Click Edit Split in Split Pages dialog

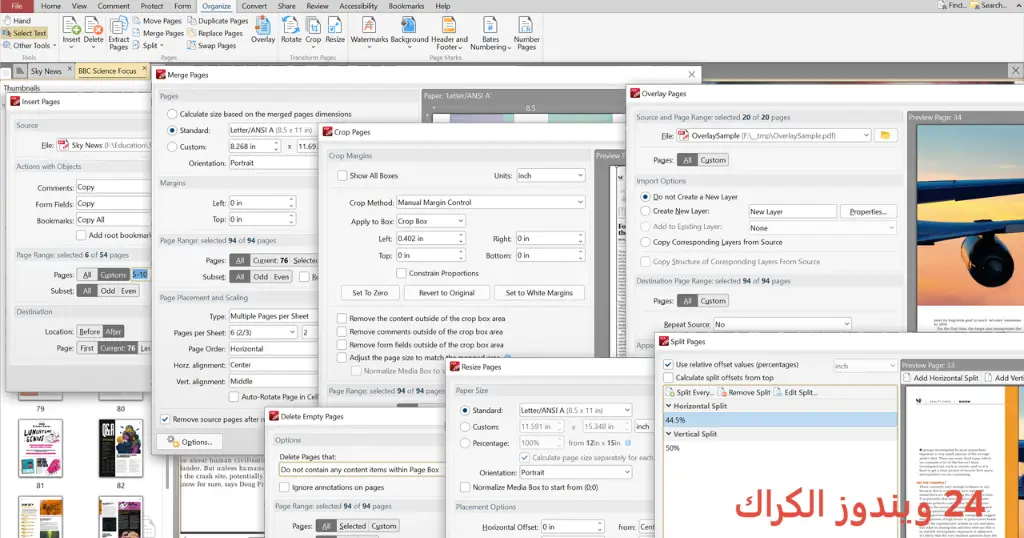[795, 392]
